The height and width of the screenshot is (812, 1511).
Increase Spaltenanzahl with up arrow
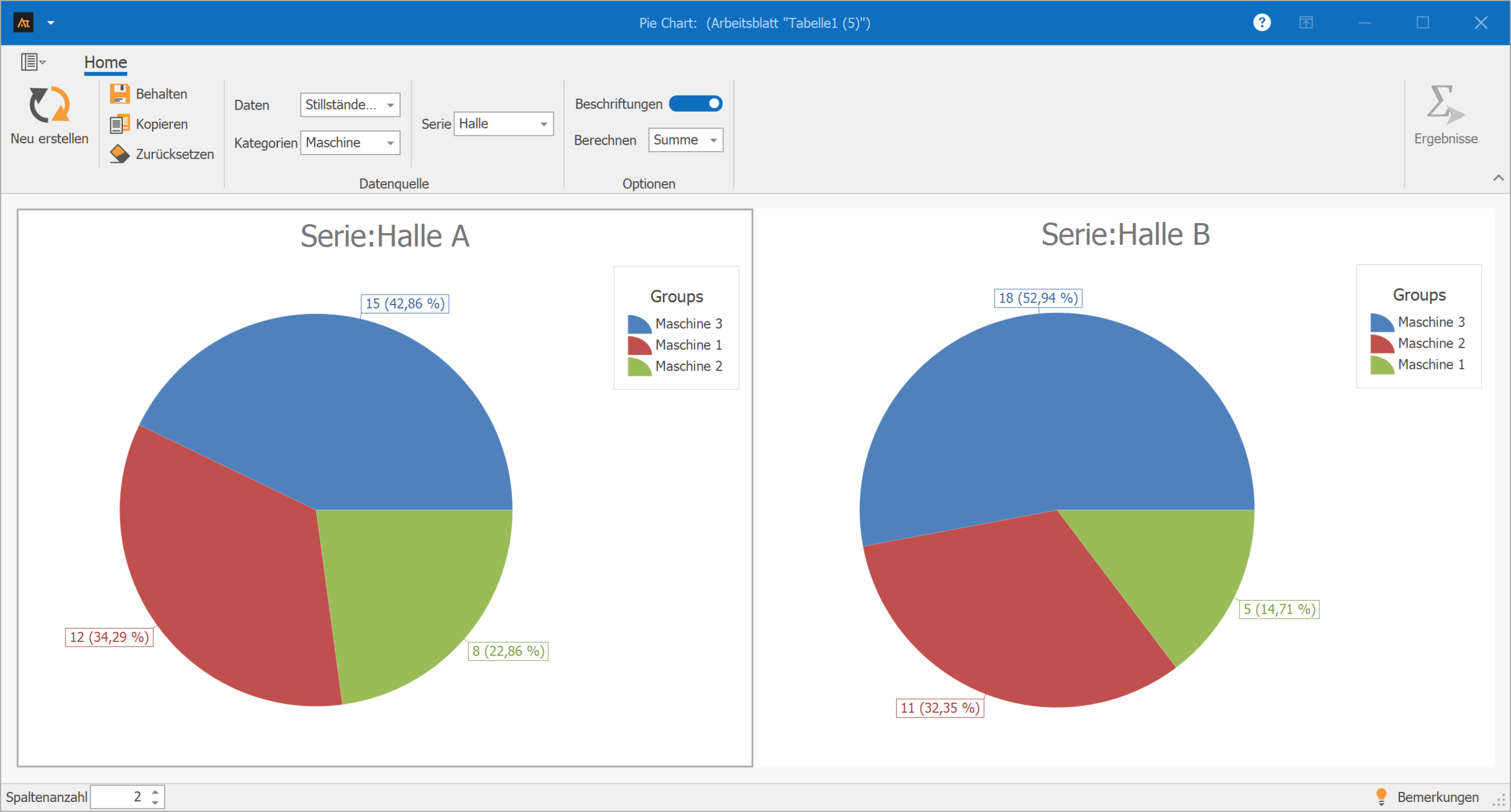tap(155, 792)
